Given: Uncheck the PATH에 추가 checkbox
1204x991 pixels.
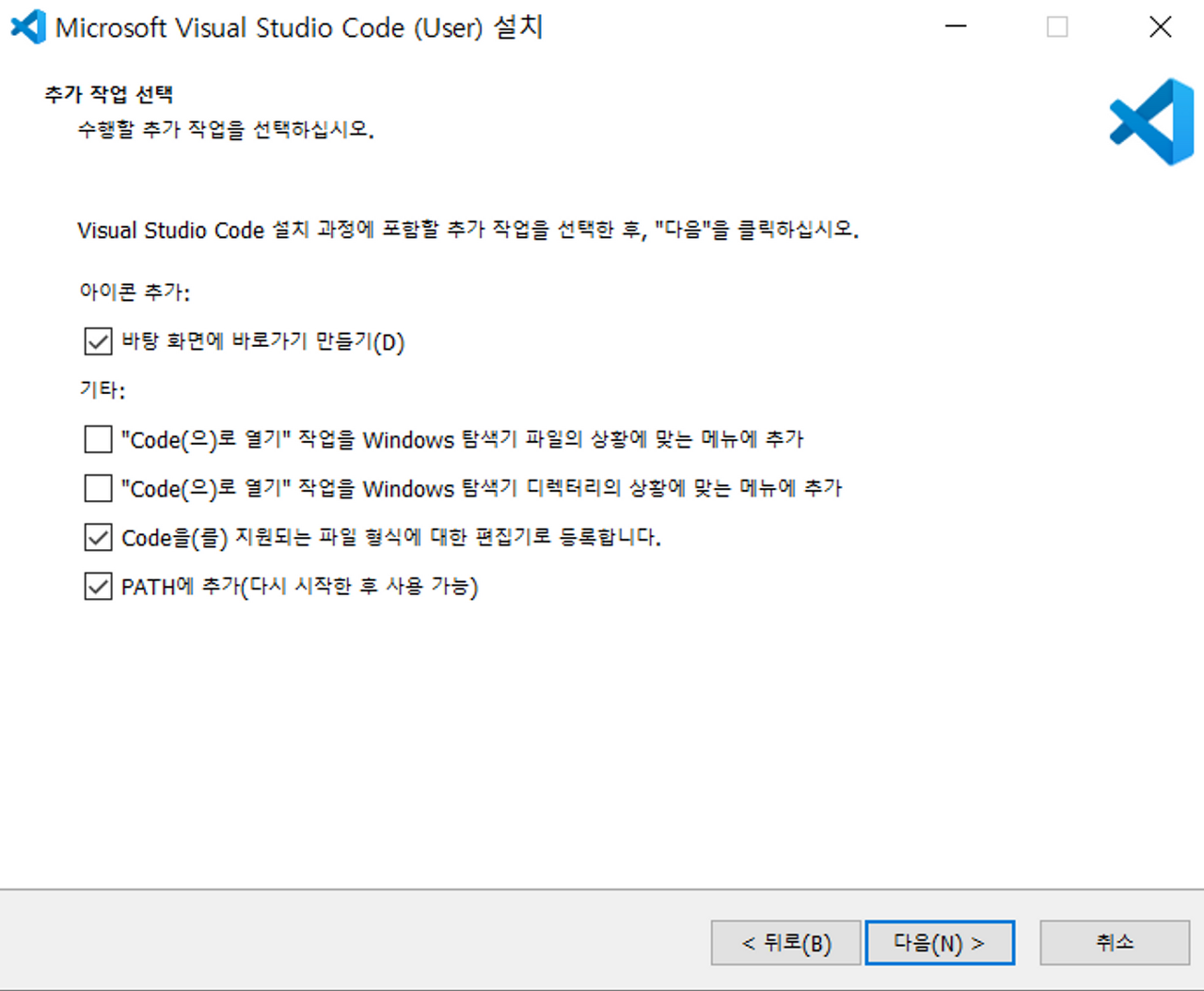Looking at the screenshot, I should coord(98,587).
